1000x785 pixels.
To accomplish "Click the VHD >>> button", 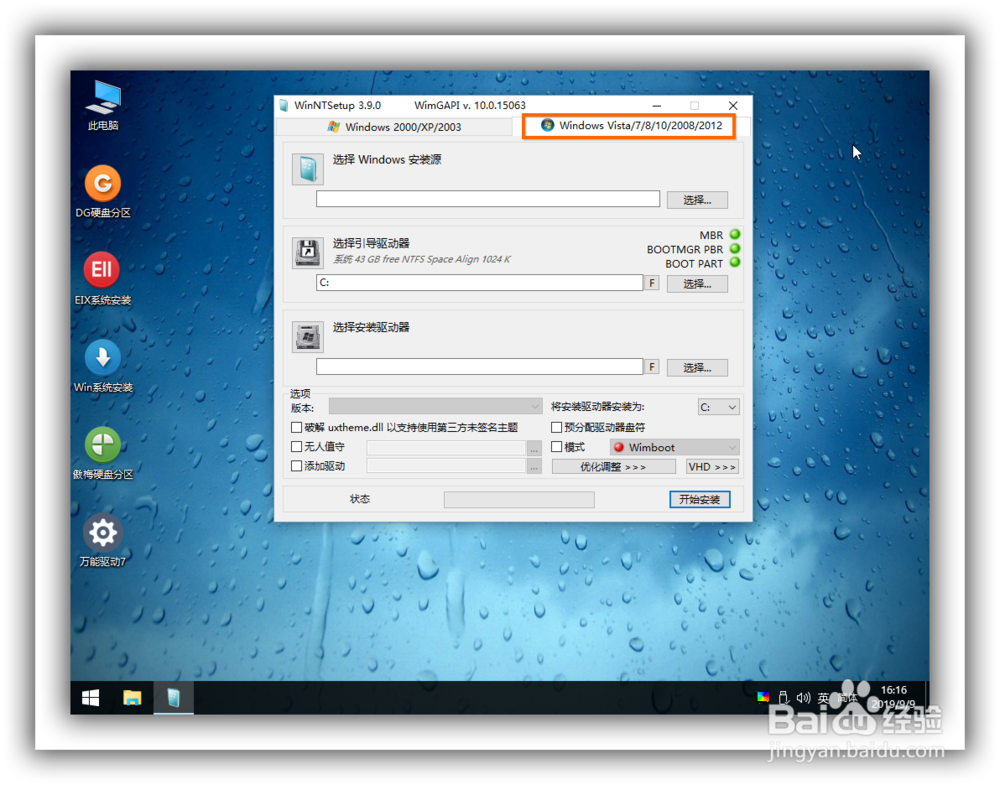I will tap(712, 467).
